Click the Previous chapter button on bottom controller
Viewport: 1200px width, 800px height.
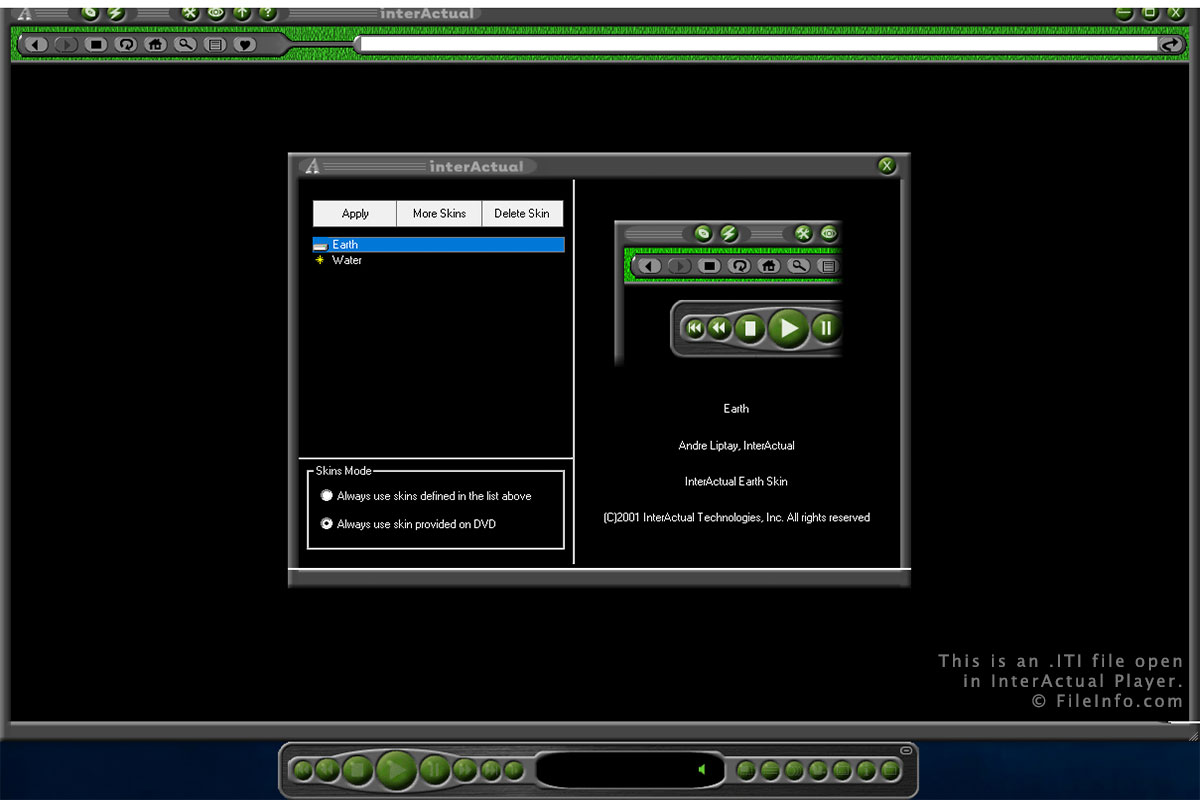(x=302, y=770)
